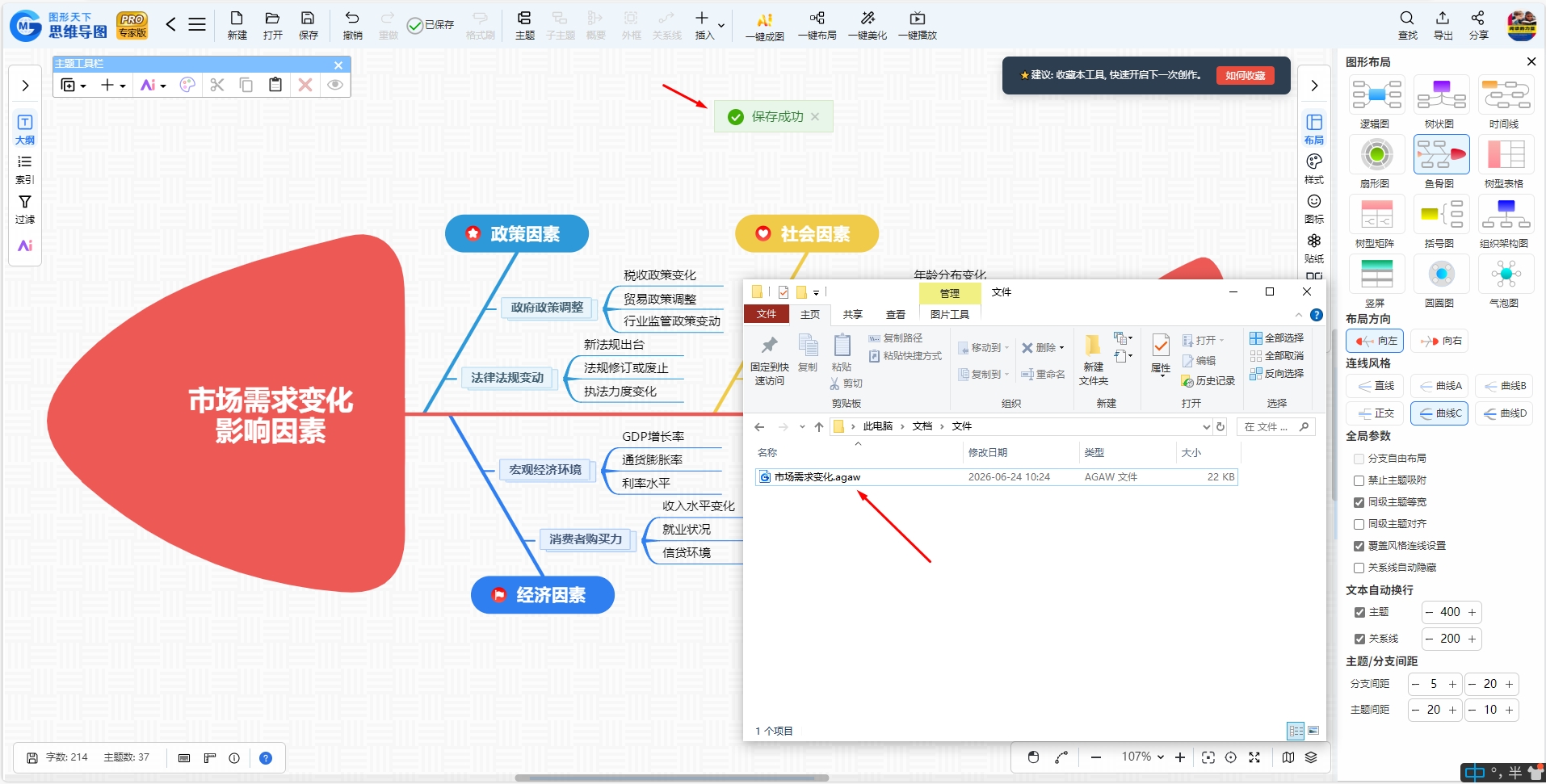Expand the address bar history dropdown in Explorer
Image resolution: width=1546 pixels, height=784 pixels.
click(1207, 427)
